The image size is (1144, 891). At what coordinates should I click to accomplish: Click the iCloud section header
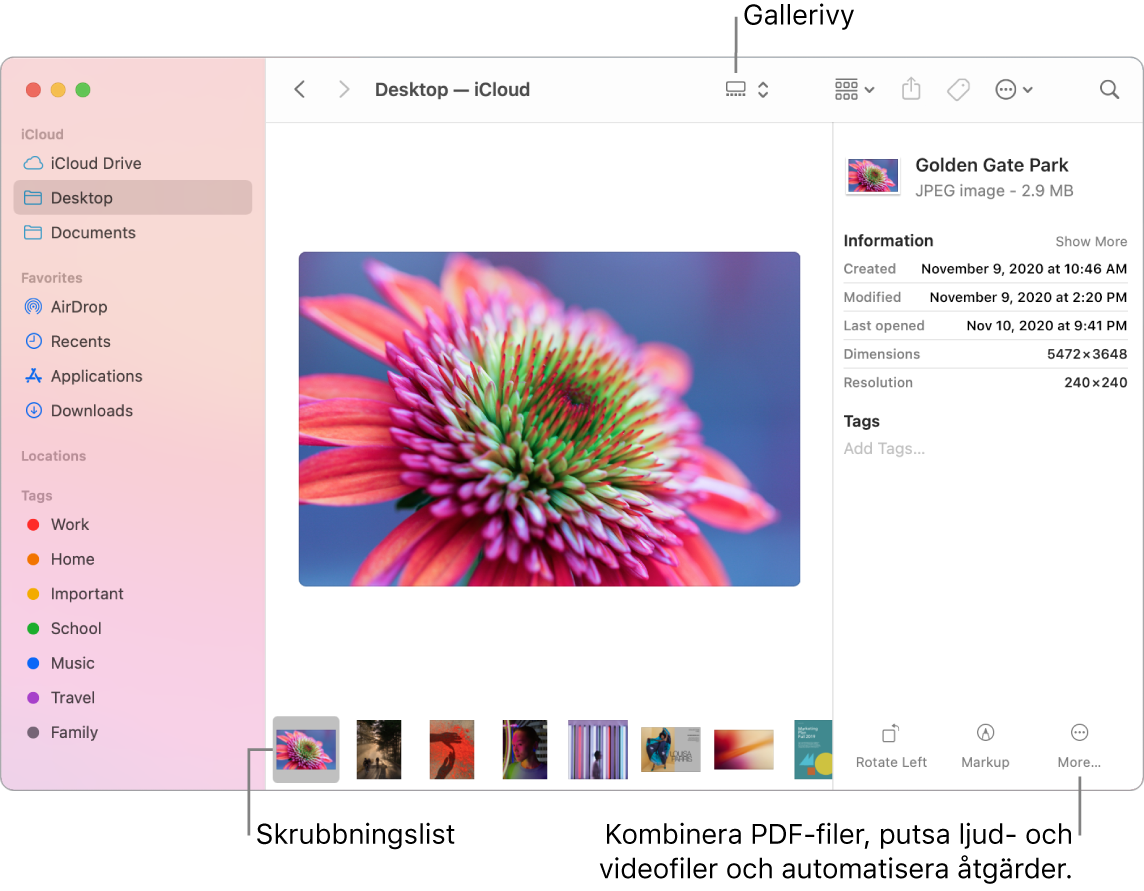42,134
